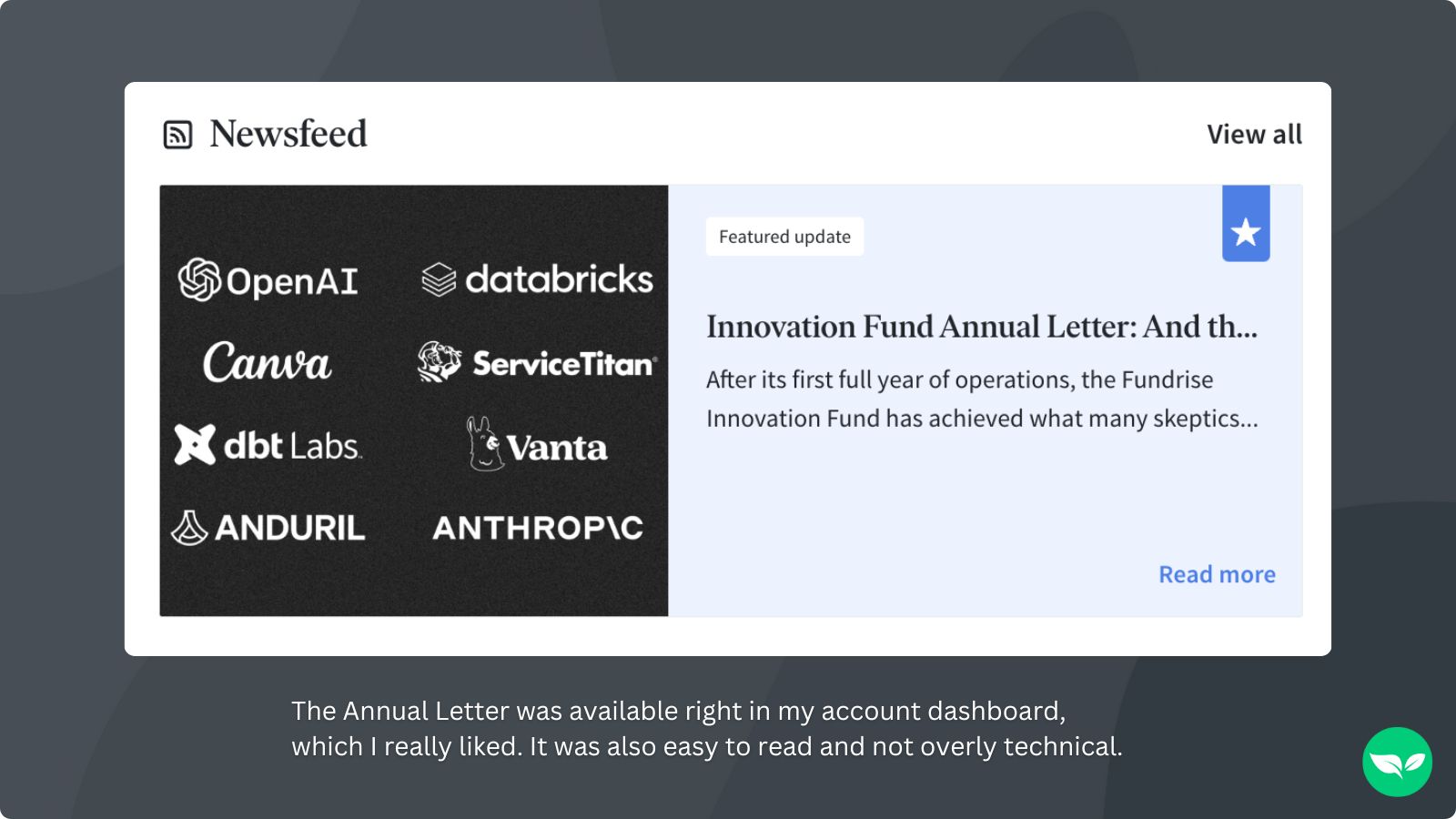Open the Newsfeed section header
The width and height of the screenshot is (1456, 819).
click(288, 133)
